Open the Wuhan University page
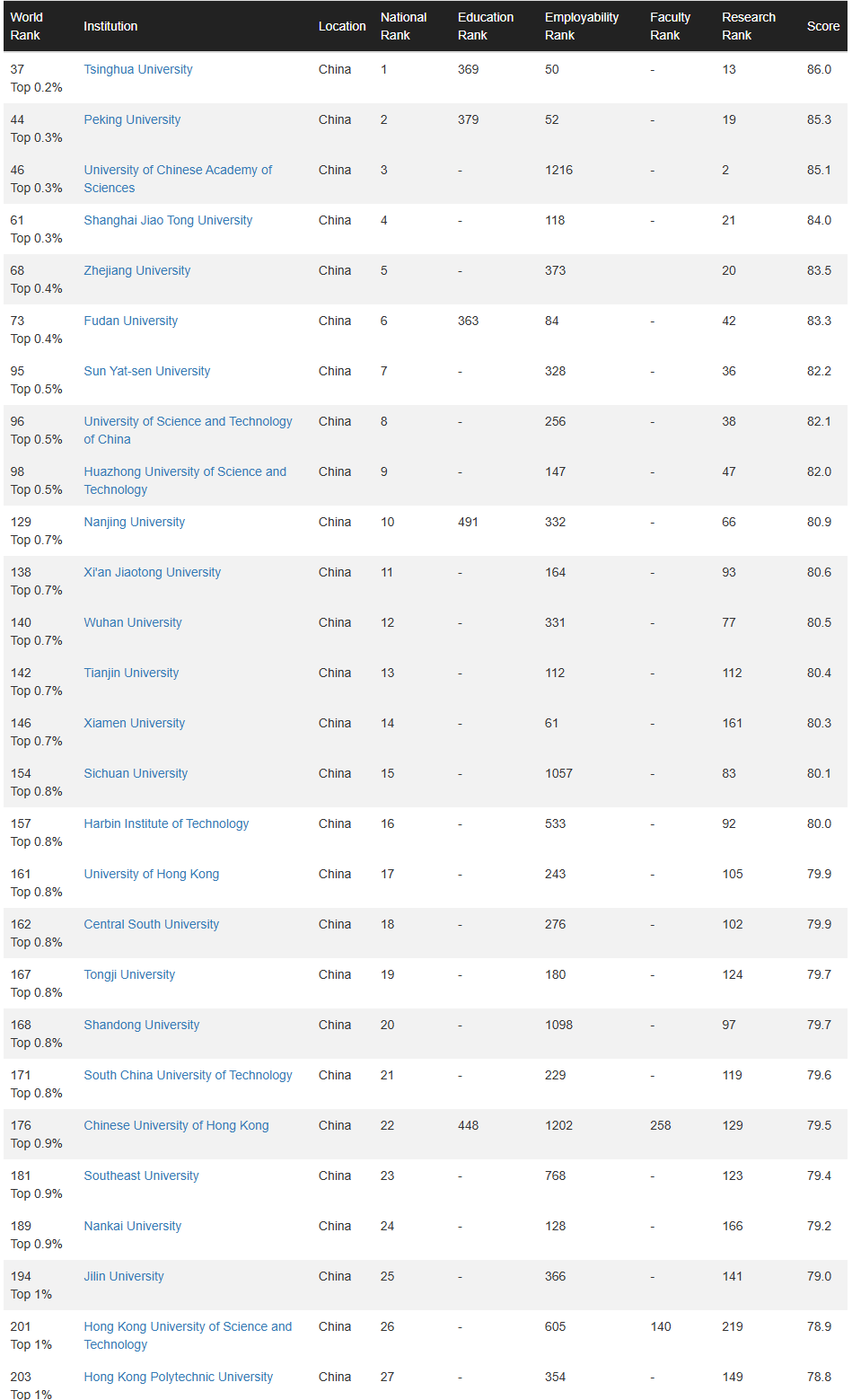 tap(132, 622)
